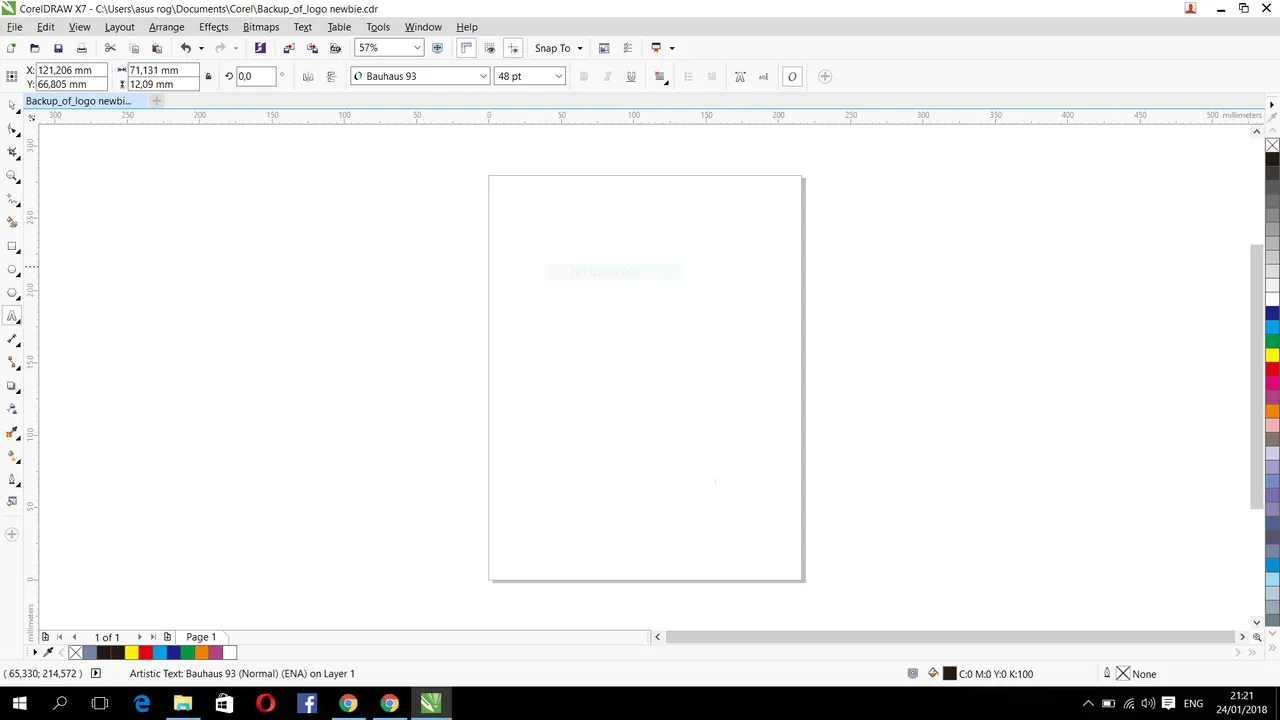Toggle Show grid button

click(x=489, y=48)
